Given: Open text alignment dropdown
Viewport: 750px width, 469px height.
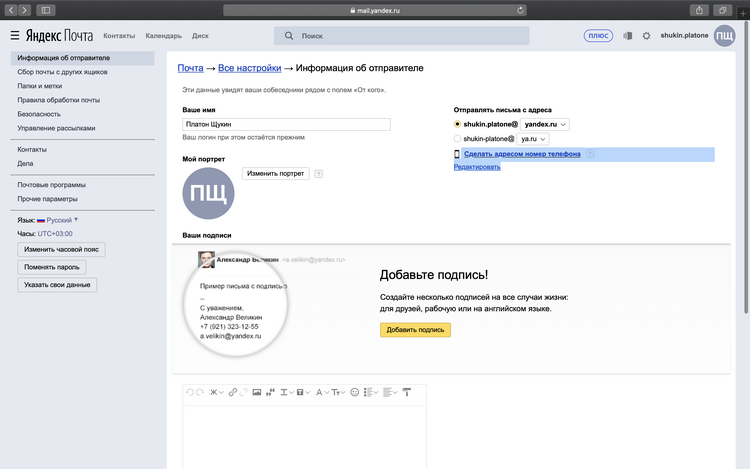Looking at the screenshot, I should 390,393.
